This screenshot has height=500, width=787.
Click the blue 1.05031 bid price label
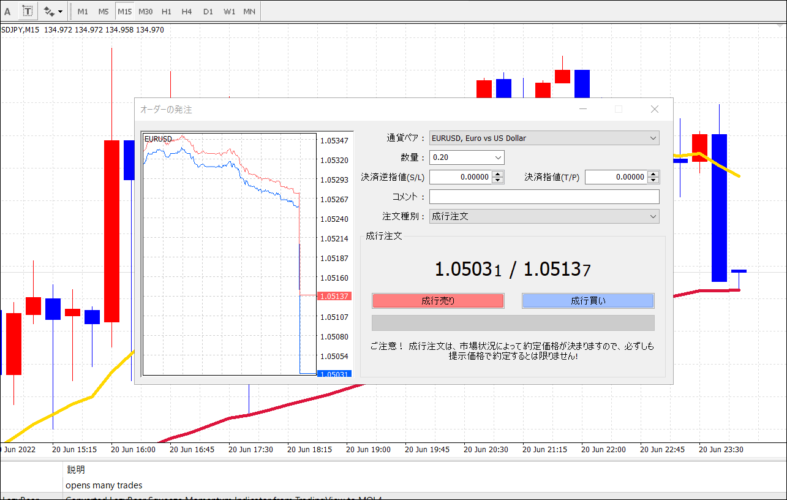334,374
